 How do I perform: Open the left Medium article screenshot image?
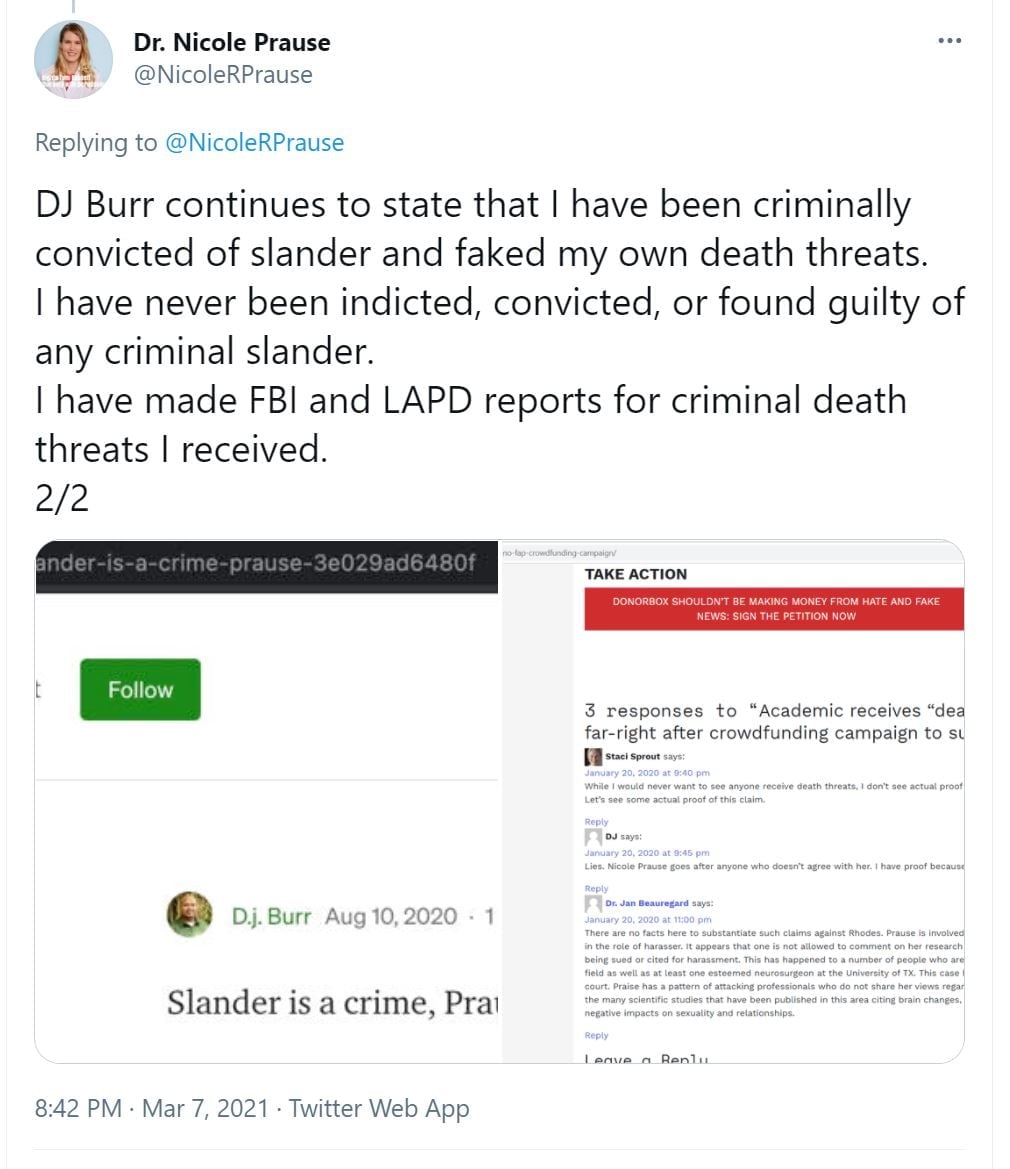(x=267, y=800)
